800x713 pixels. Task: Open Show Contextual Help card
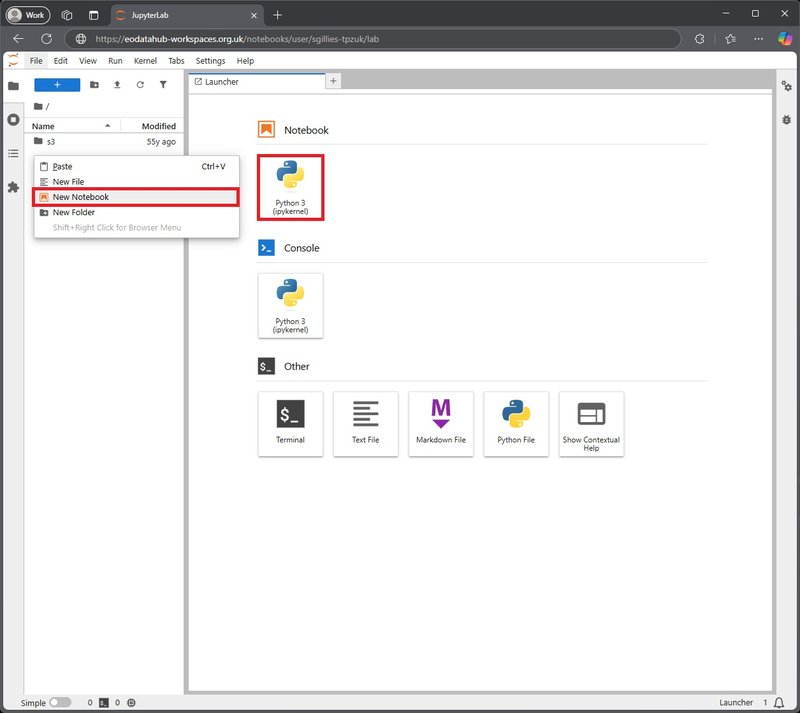click(x=590, y=423)
